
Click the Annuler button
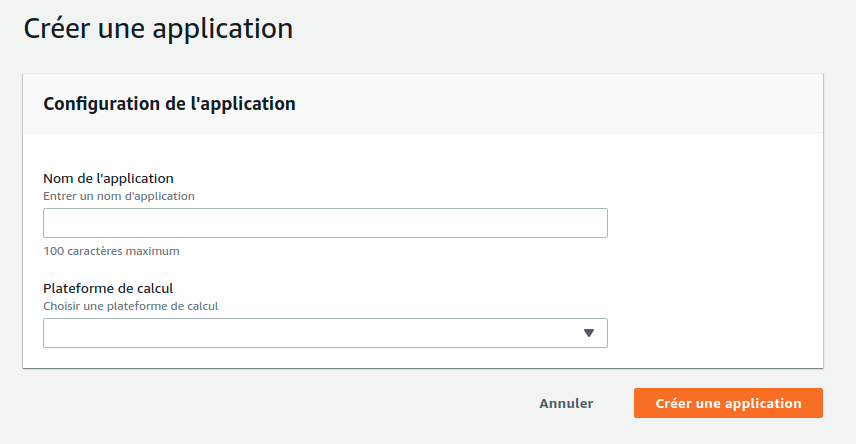click(x=566, y=403)
